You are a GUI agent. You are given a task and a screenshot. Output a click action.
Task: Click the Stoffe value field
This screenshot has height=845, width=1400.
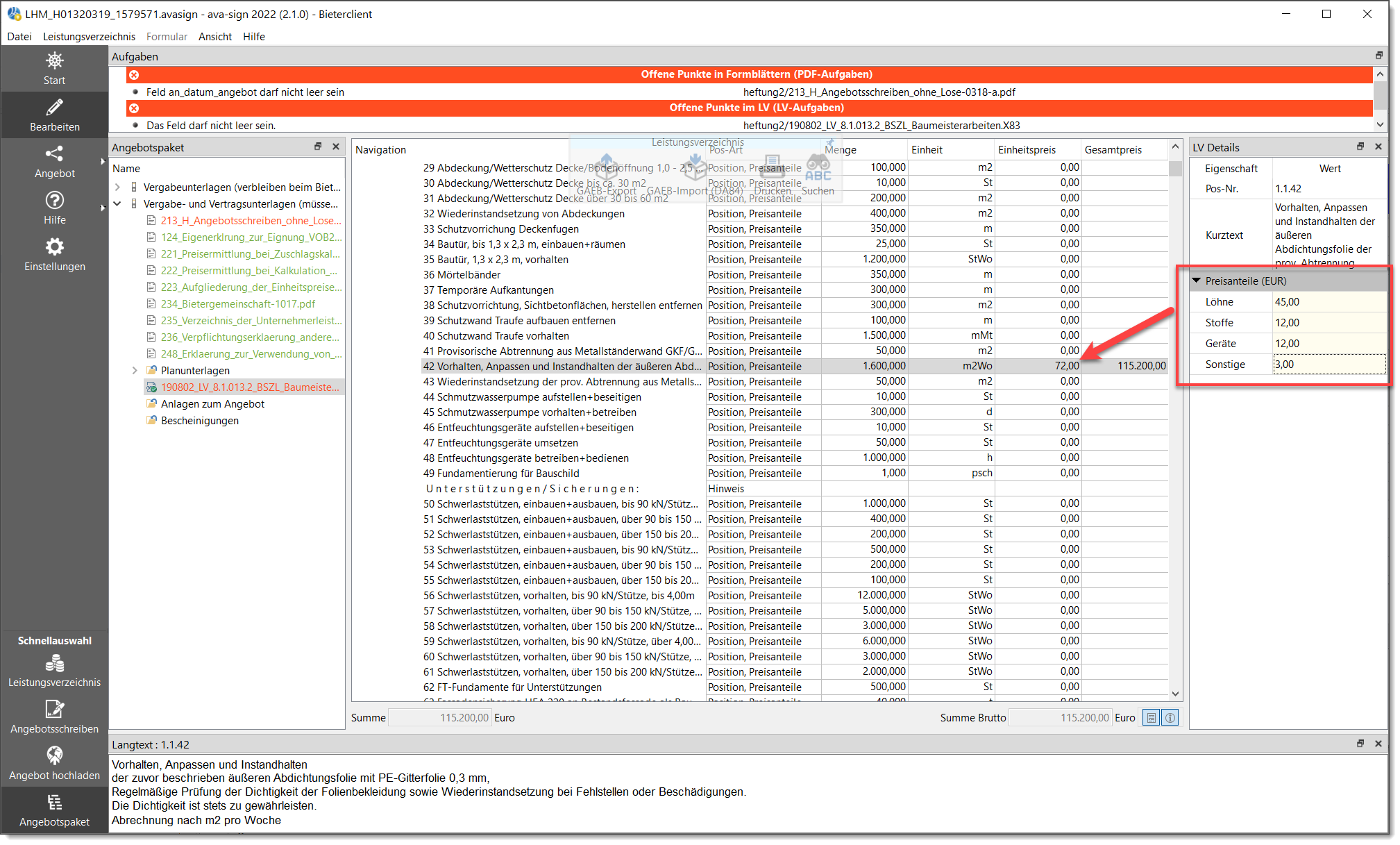point(1329,323)
